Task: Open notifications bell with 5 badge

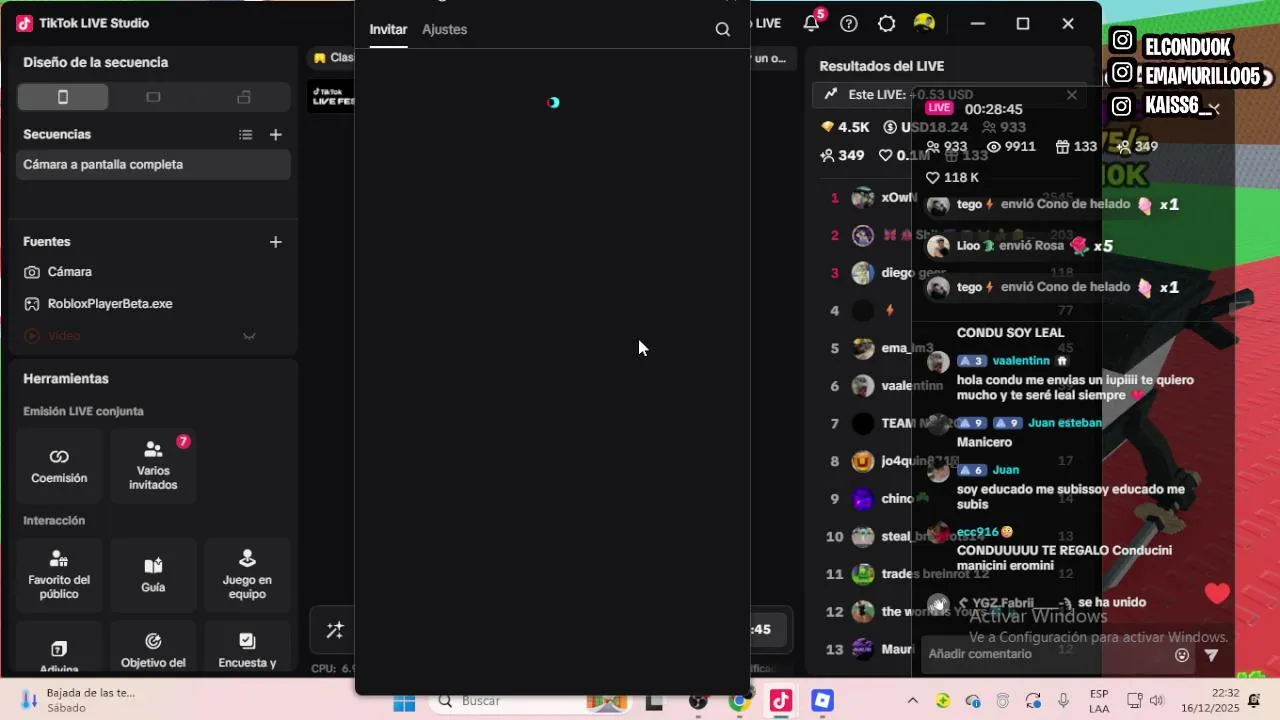Action: click(x=812, y=23)
